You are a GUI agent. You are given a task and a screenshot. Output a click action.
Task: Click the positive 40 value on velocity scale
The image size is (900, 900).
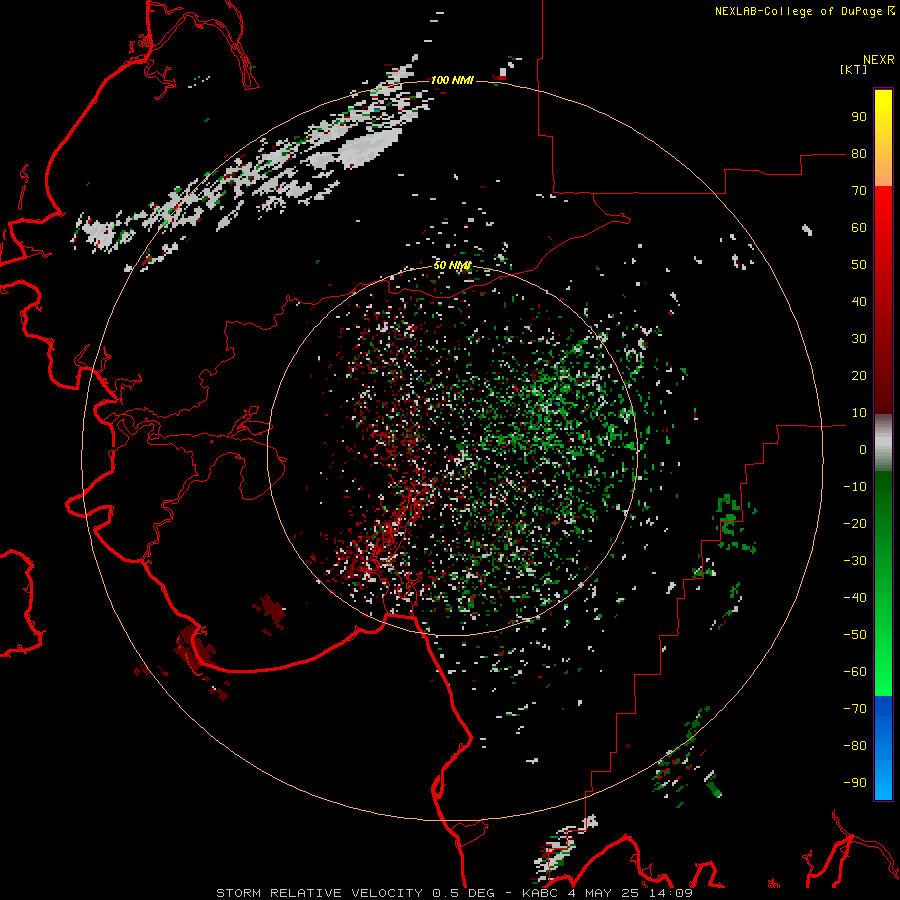point(859,302)
